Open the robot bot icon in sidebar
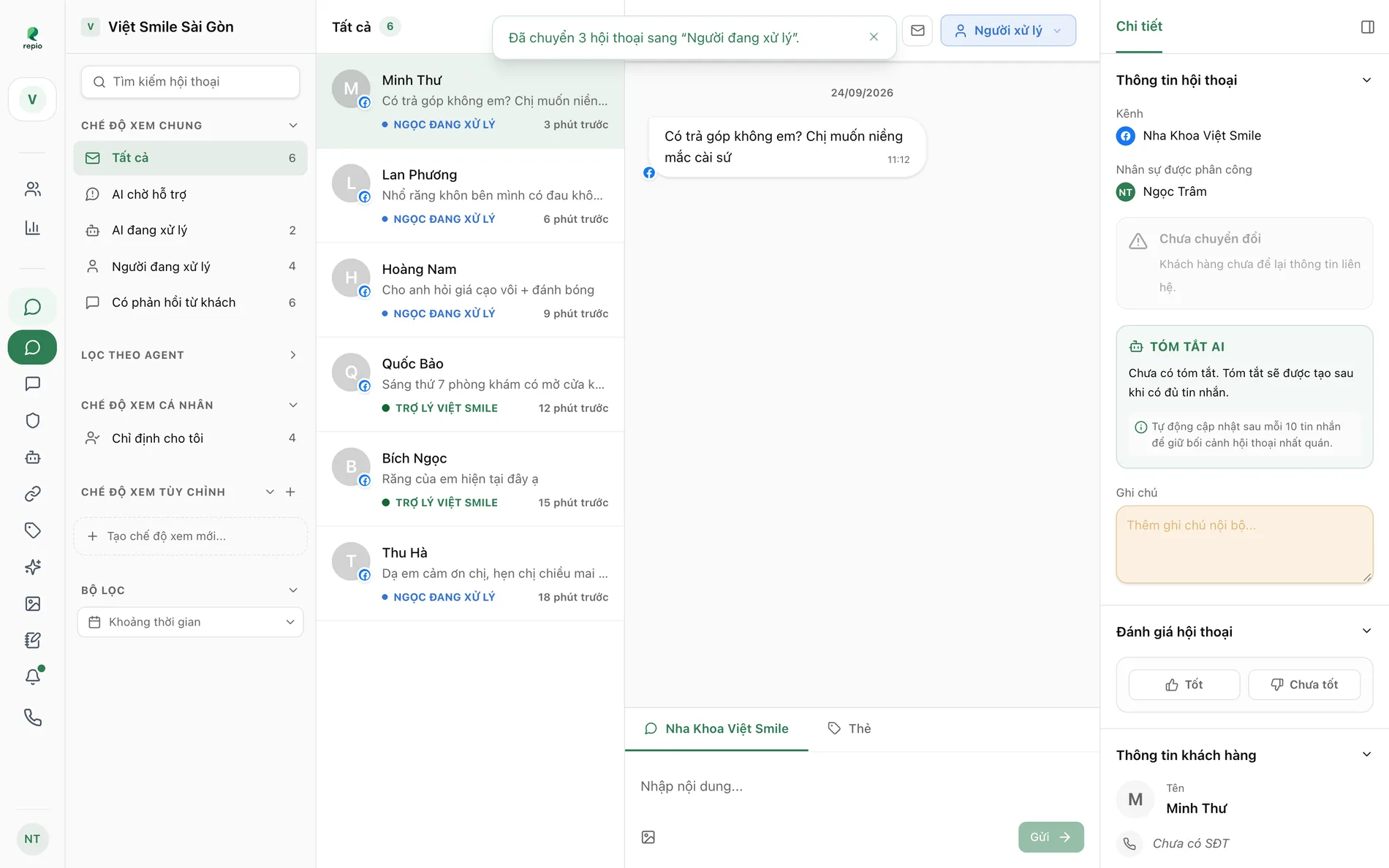1389x868 pixels. [32, 457]
